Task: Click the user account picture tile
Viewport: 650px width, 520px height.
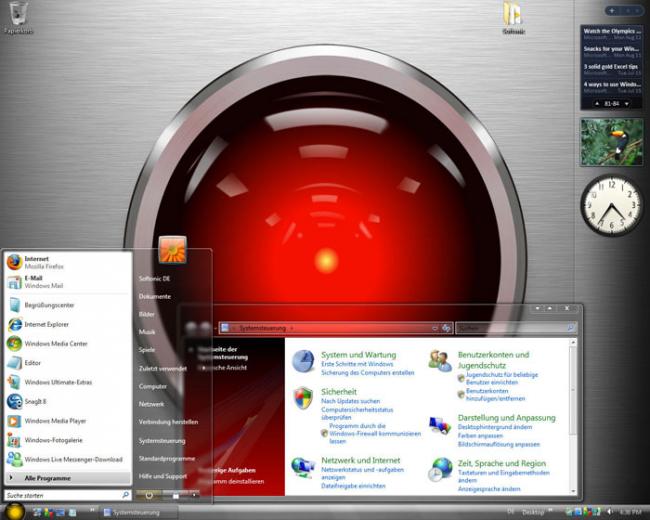Action: [172, 250]
